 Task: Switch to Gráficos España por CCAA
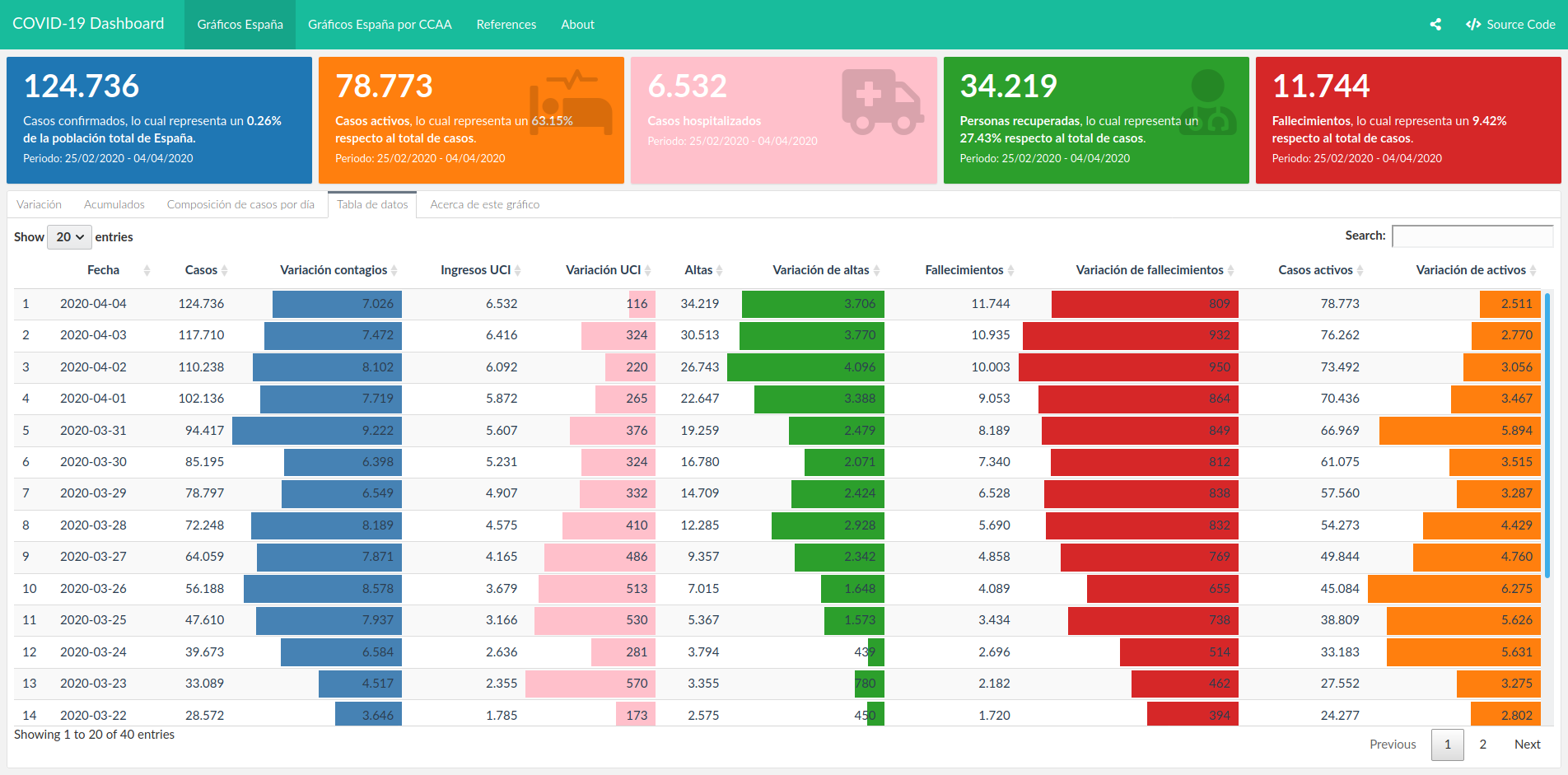click(380, 25)
